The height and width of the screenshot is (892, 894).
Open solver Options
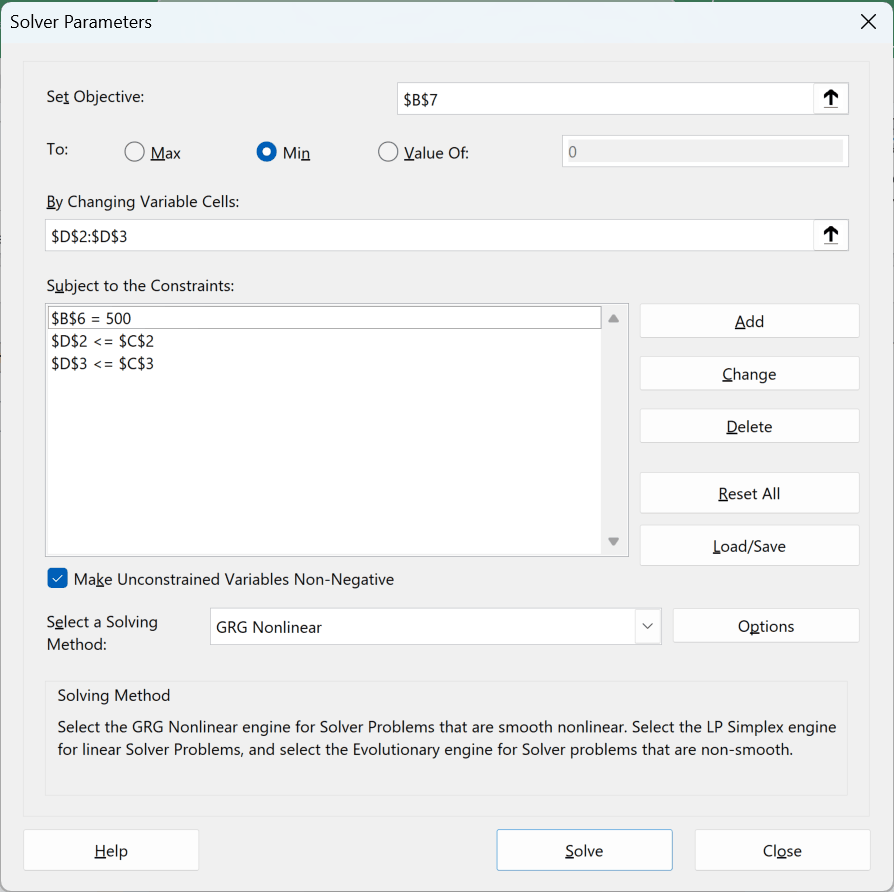766,626
